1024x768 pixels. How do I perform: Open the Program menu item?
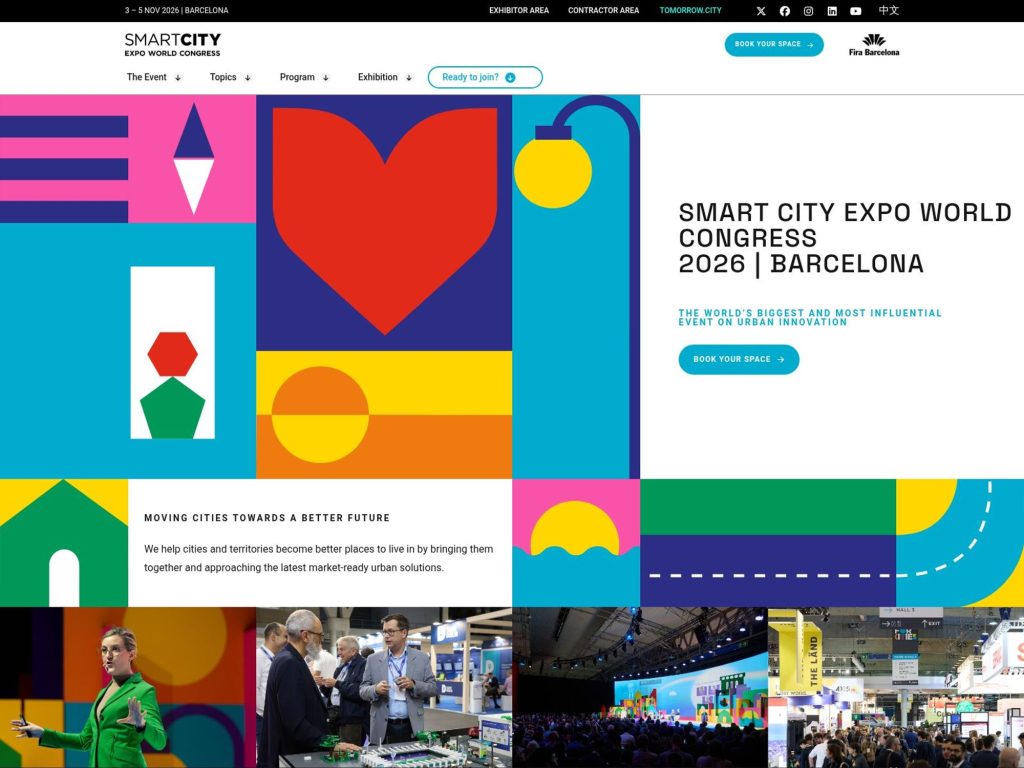[x=299, y=77]
